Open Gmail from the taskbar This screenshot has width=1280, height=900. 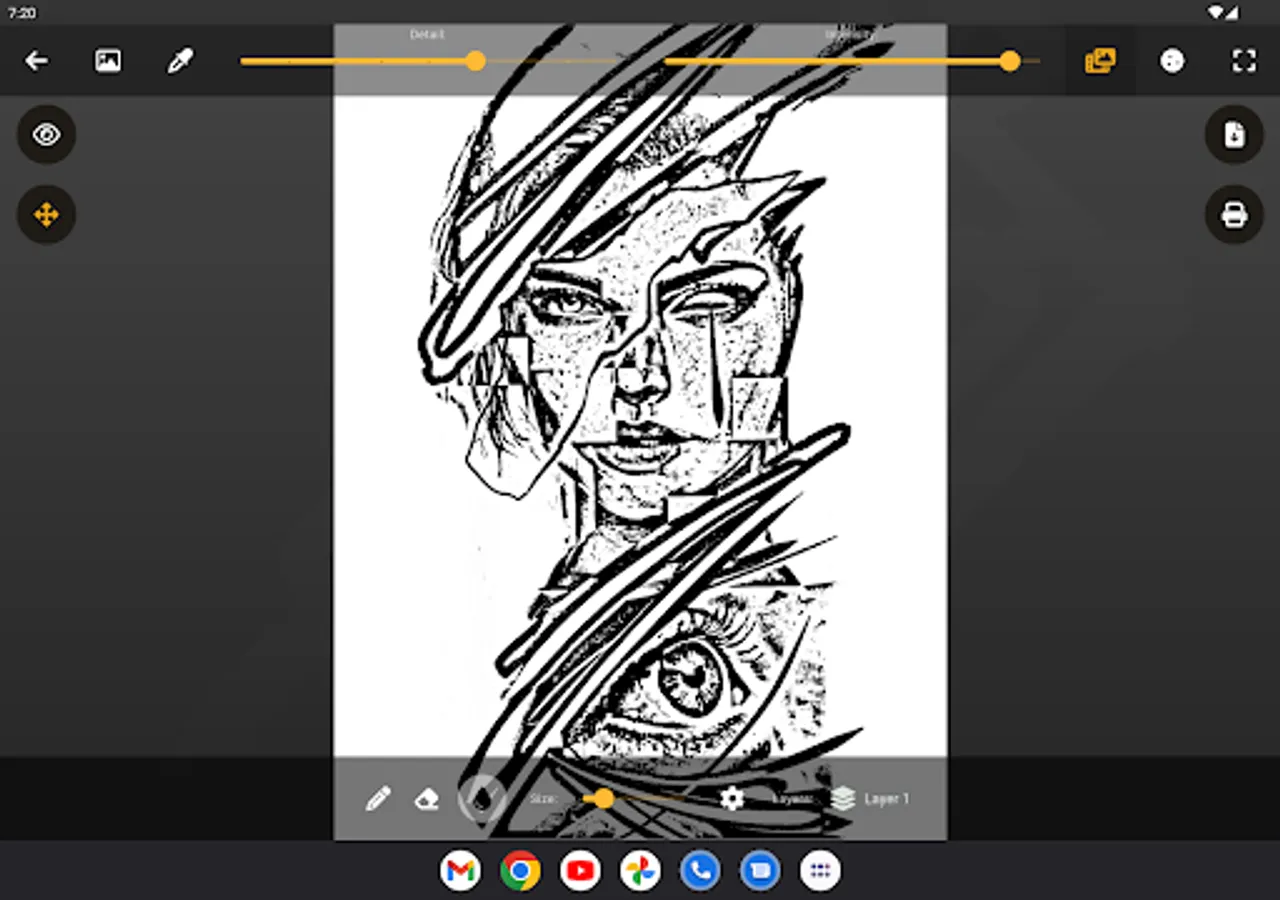tap(460, 870)
